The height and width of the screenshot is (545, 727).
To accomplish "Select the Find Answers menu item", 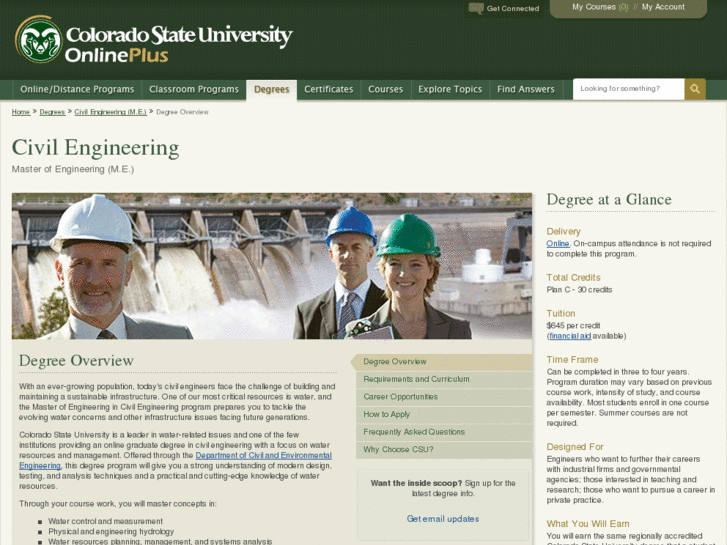I will pyautogui.click(x=526, y=89).
